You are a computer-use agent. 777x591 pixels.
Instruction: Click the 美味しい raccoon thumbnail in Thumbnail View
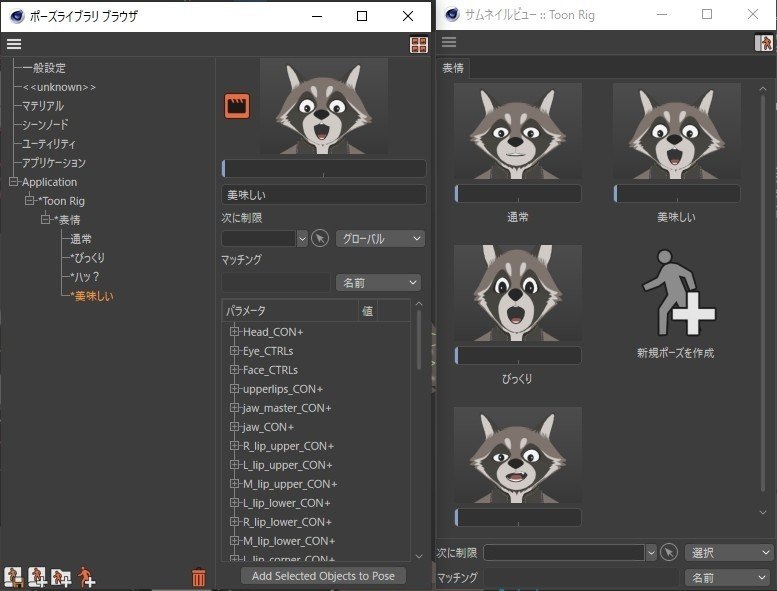(x=677, y=131)
